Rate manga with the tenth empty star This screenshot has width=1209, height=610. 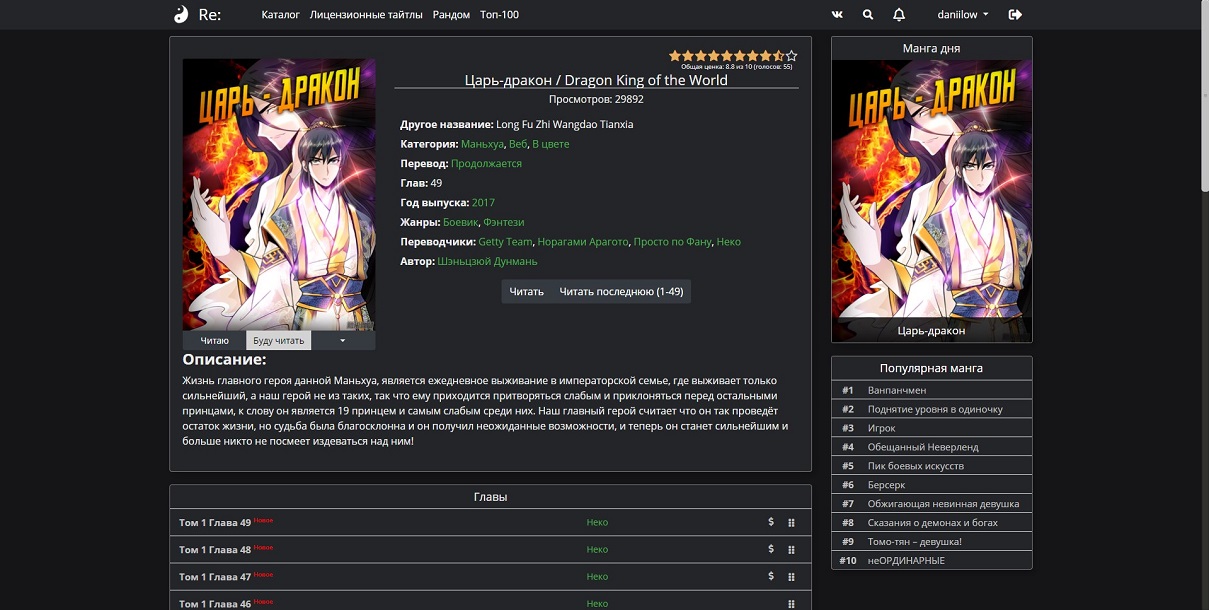point(792,56)
